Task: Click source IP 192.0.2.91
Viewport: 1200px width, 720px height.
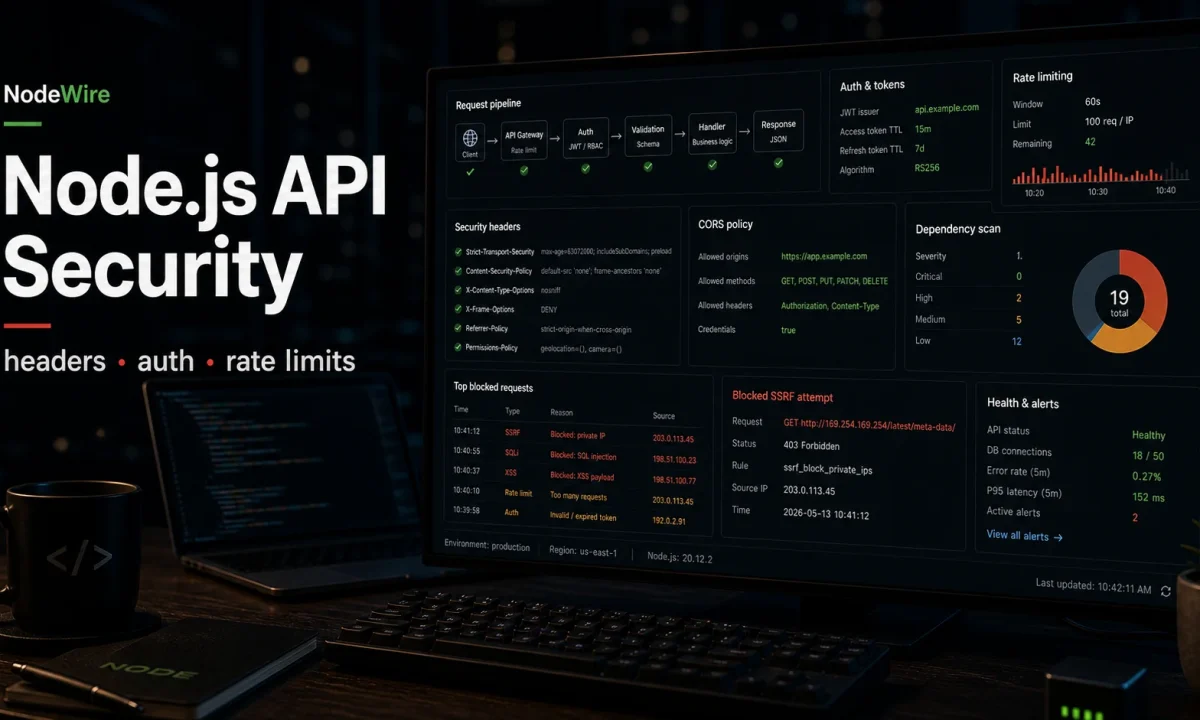Action: coord(671,521)
